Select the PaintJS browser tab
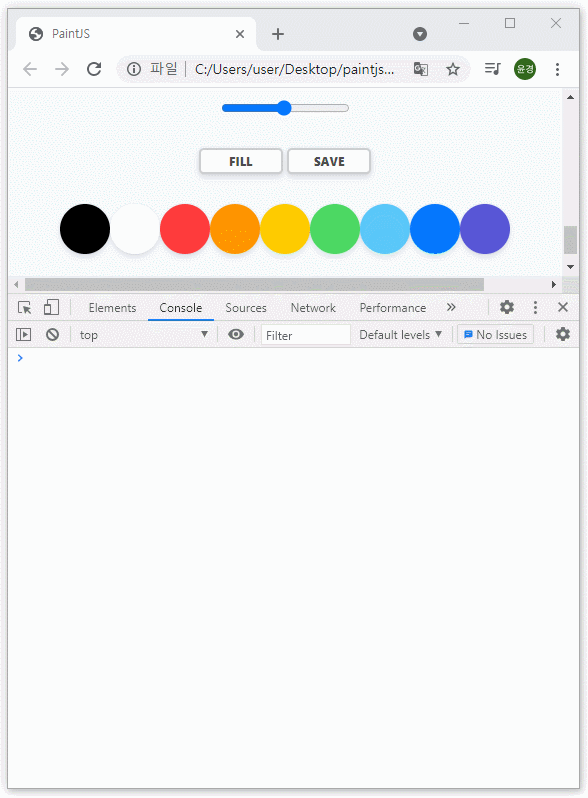Screen dimensions: 588x798 pos(135,34)
